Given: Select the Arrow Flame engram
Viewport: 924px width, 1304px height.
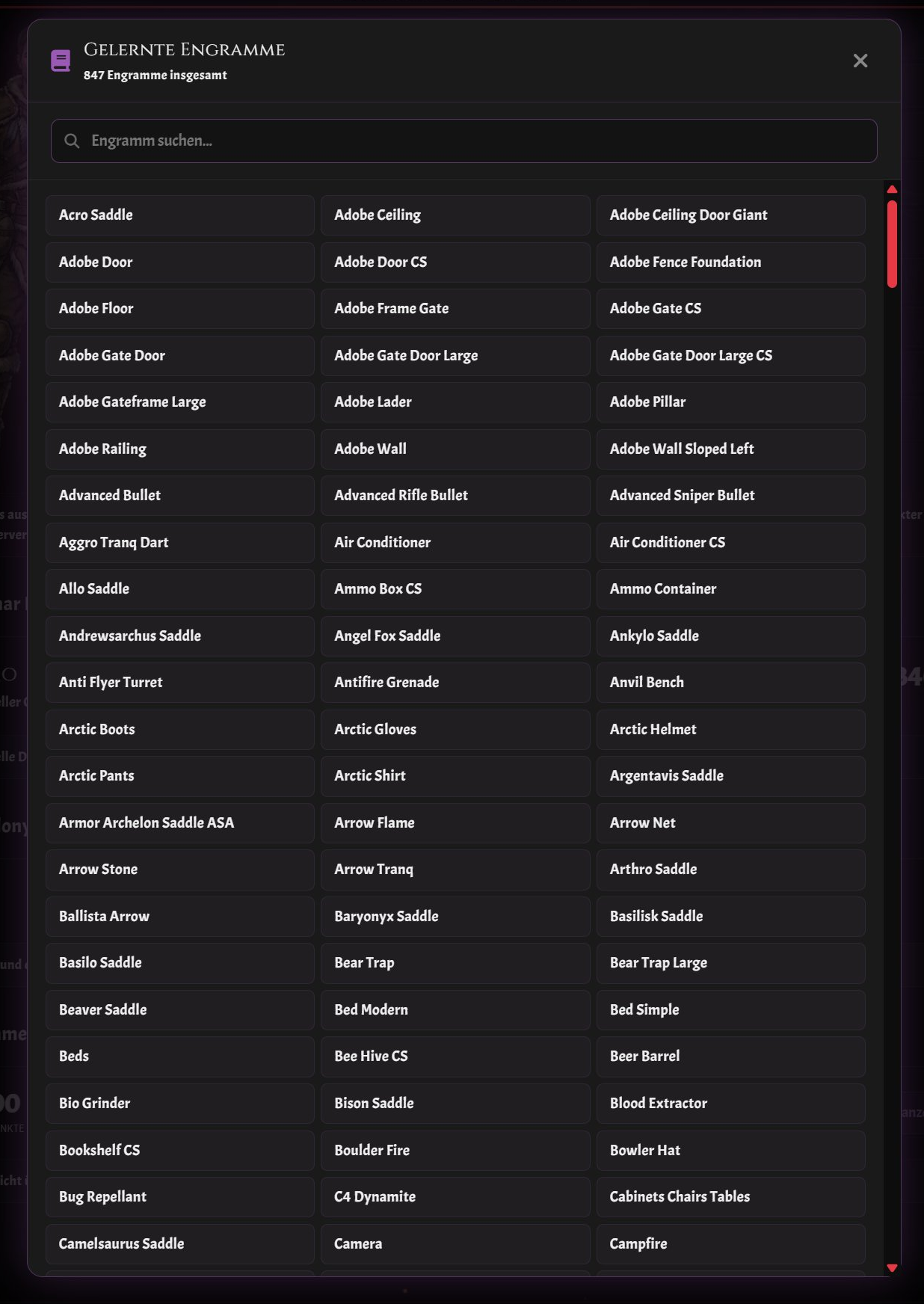Looking at the screenshot, I should 455,822.
